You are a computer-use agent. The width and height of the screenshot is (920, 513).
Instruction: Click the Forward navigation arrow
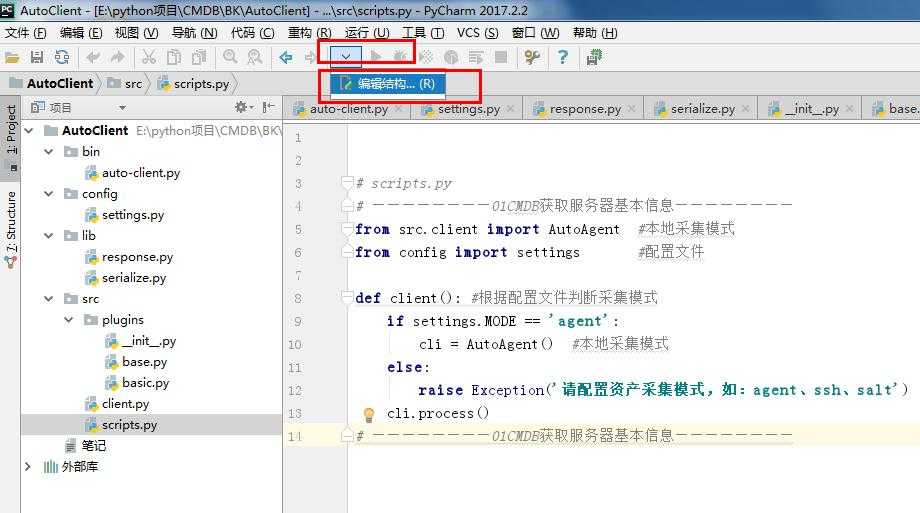[309, 57]
